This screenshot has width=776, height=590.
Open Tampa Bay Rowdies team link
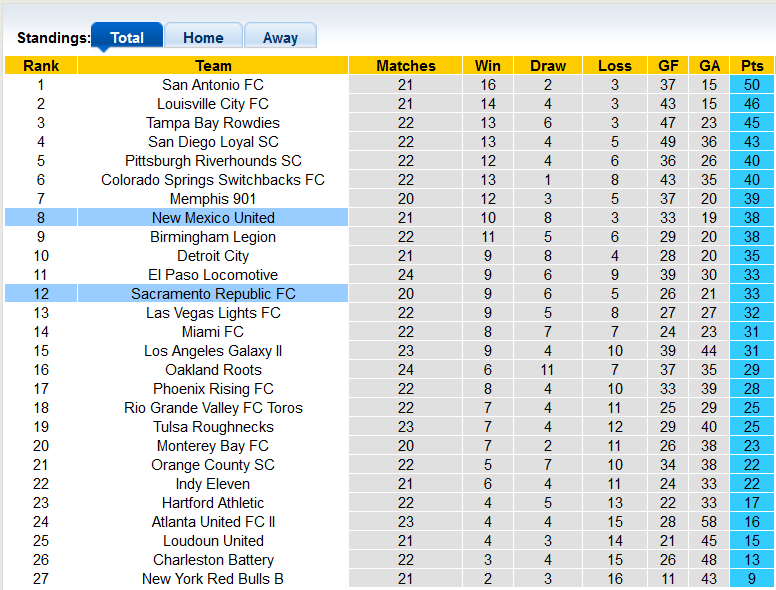coord(213,123)
